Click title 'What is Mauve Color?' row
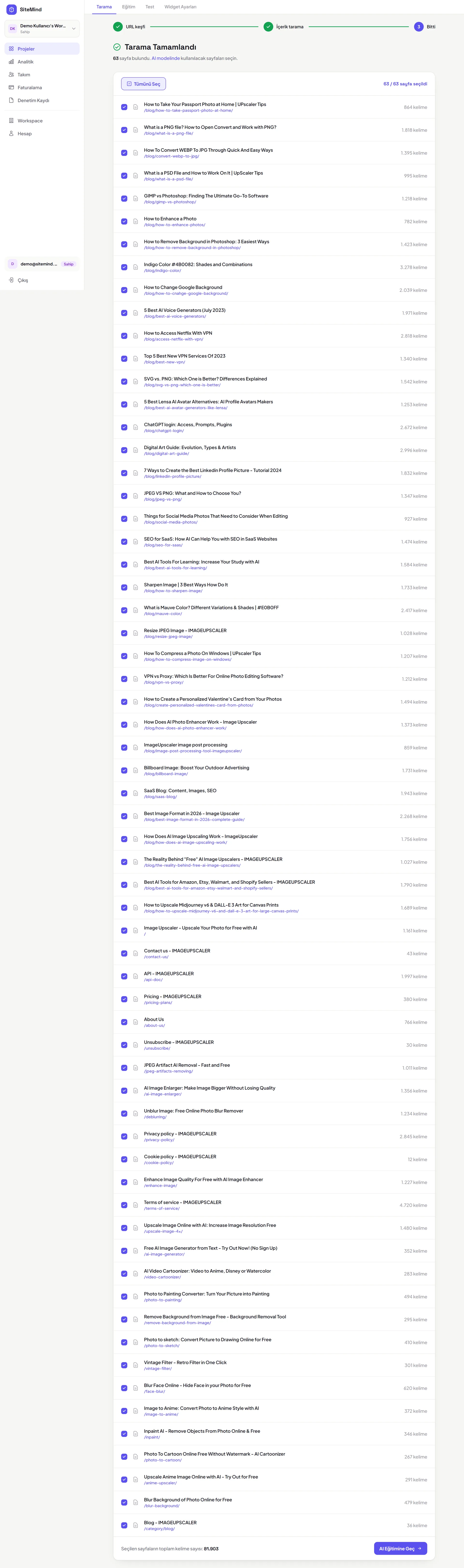Viewport: 464px width, 1568px height. coord(211,607)
